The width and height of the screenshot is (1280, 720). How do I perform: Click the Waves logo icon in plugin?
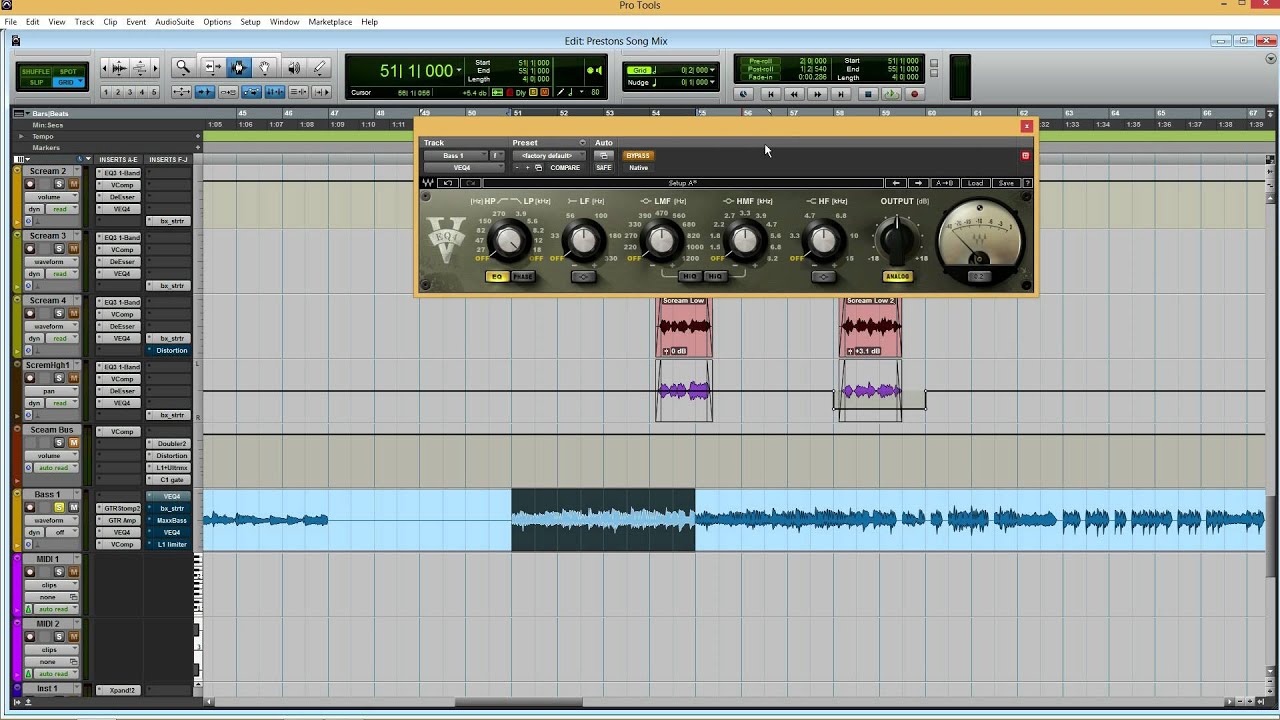pyautogui.click(x=429, y=183)
